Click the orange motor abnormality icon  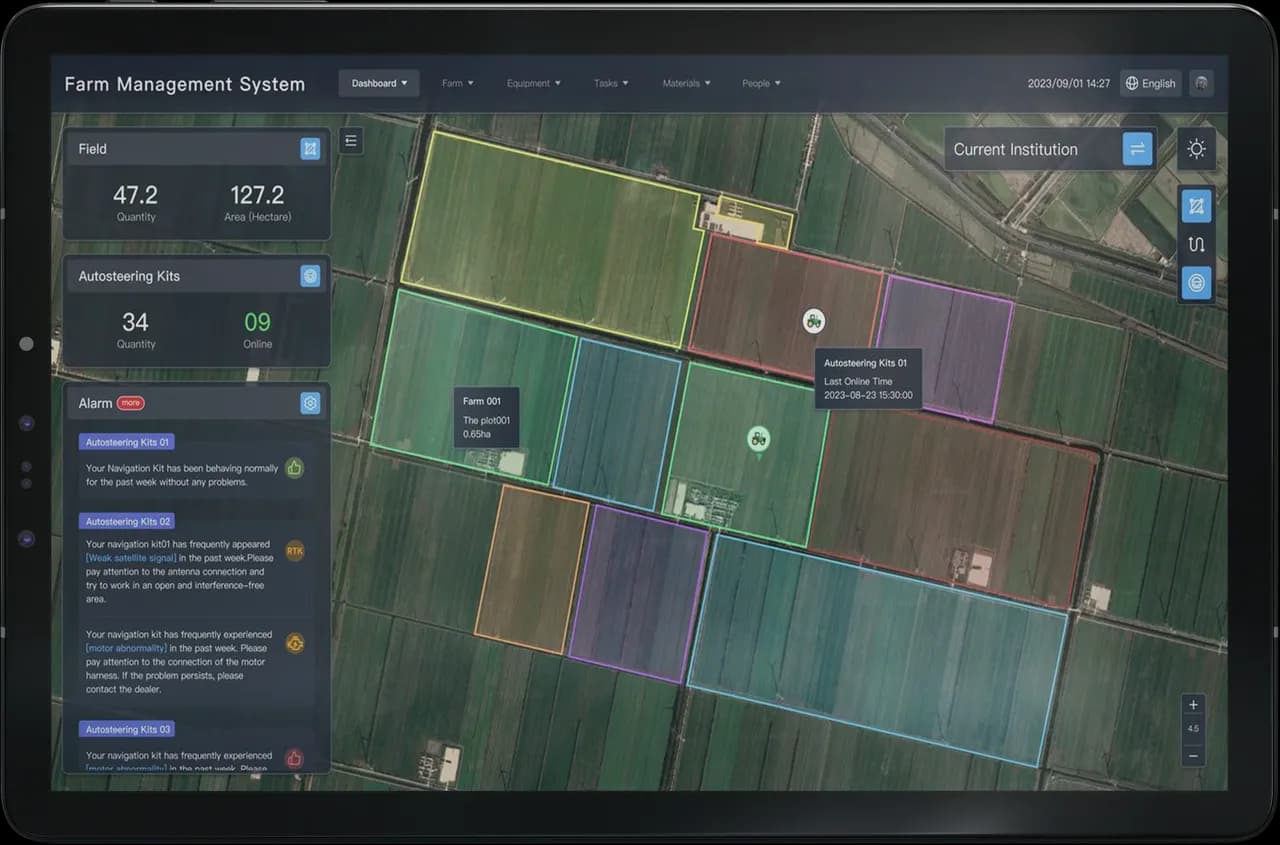[294, 643]
